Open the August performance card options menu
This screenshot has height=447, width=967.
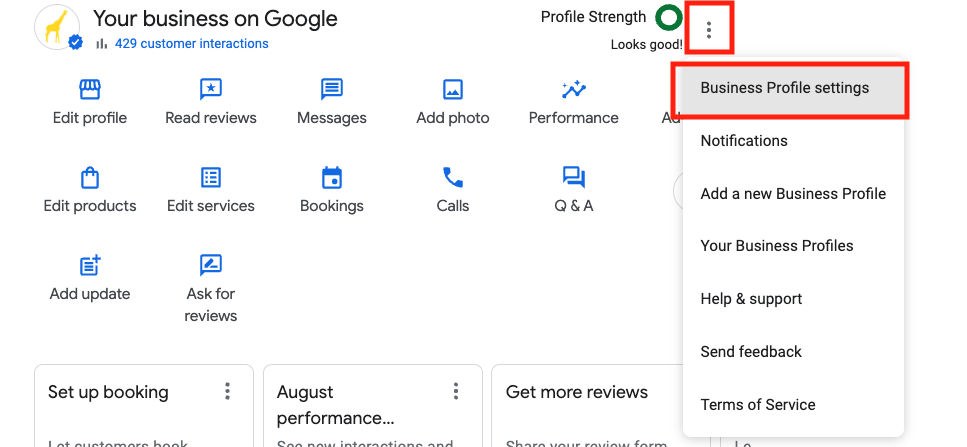pyautogui.click(x=456, y=391)
